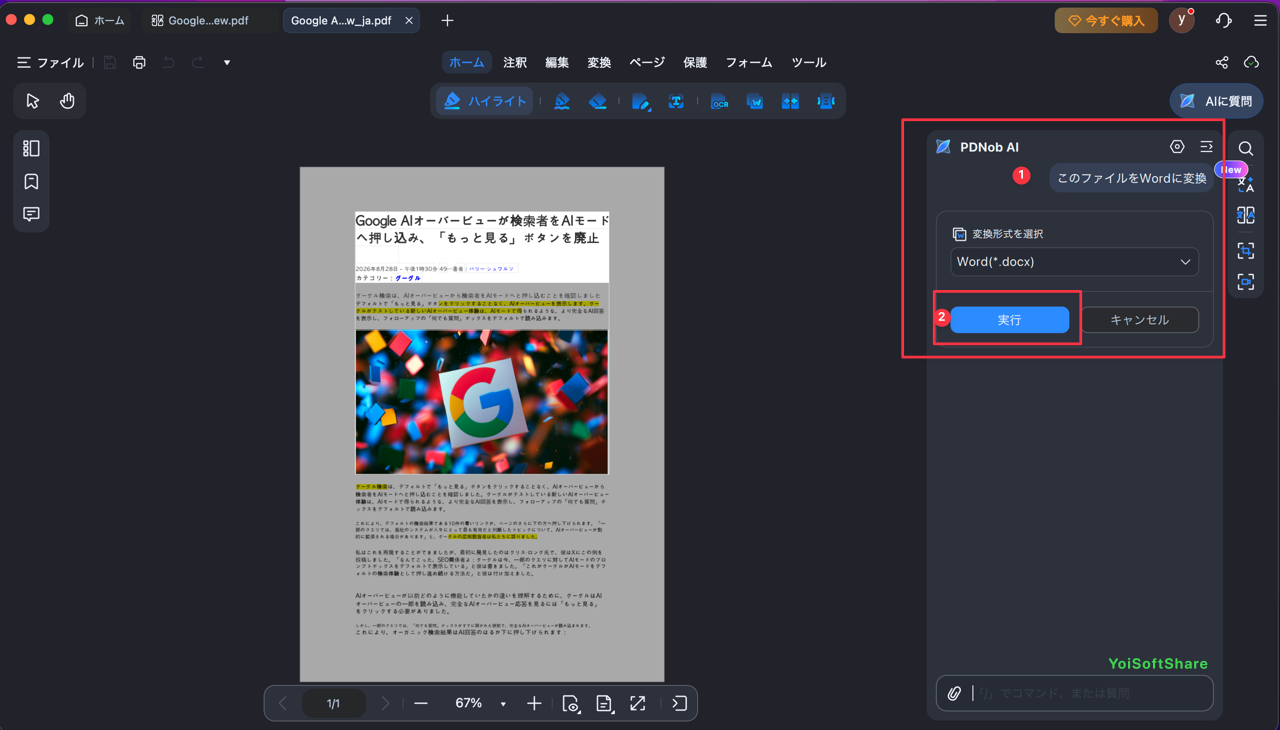Click the screenshot capture icon in right sidebar
Screen dimensions: 1280x730
(x=1246, y=250)
